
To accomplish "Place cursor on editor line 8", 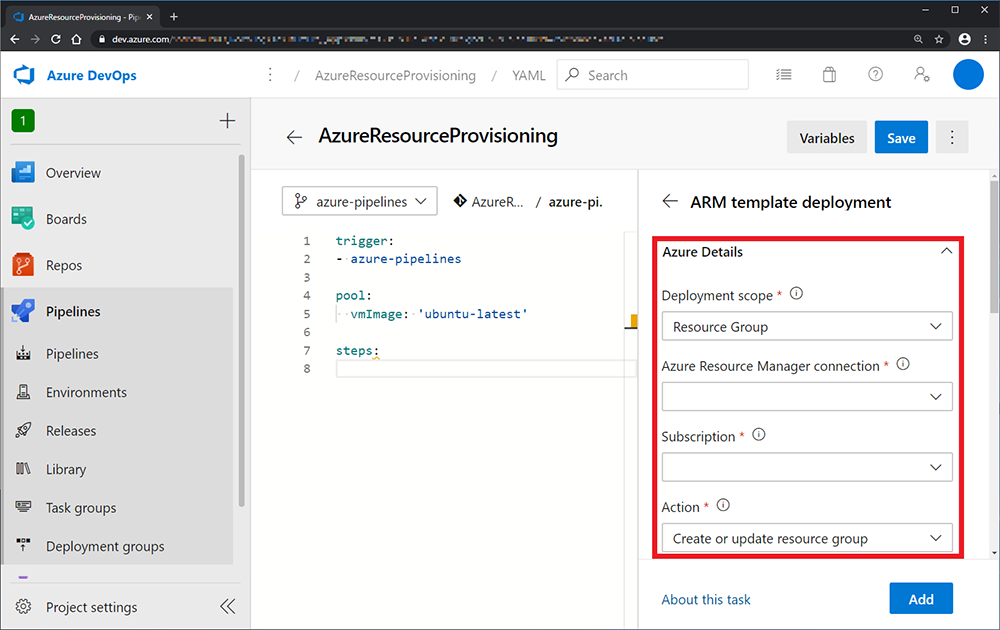I will pyautogui.click(x=486, y=369).
